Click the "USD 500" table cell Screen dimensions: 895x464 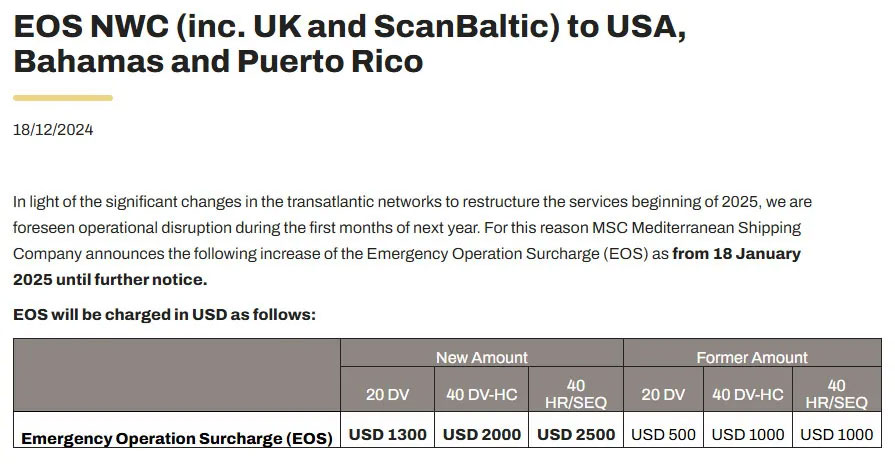pos(663,435)
